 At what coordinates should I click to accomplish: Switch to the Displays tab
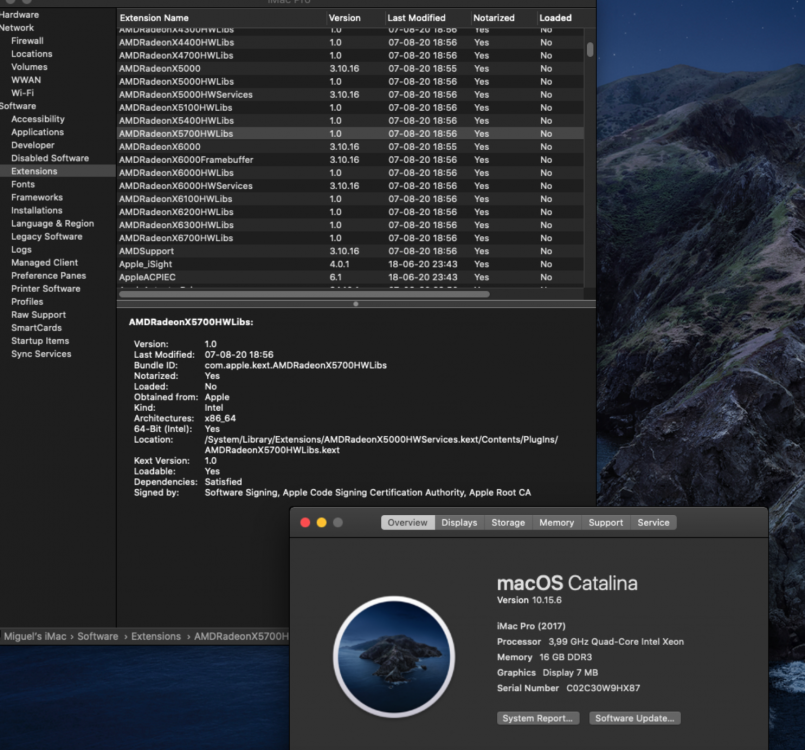tap(459, 523)
